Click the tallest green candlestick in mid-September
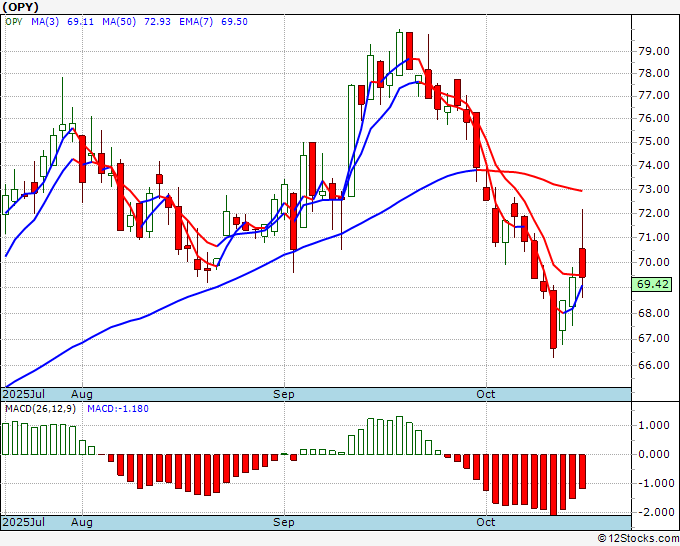The width and height of the screenshot is (680, 546). (x=351, y=141)
